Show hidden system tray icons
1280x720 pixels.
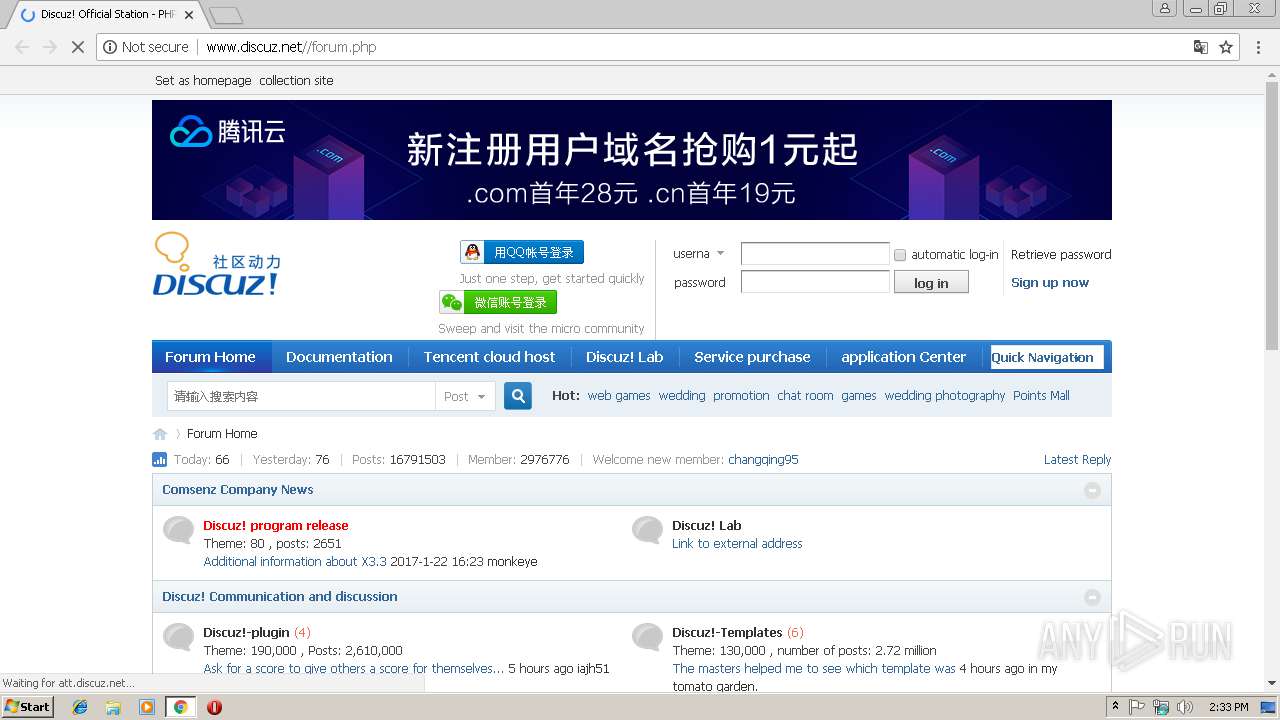click(x=1115, y=707)
